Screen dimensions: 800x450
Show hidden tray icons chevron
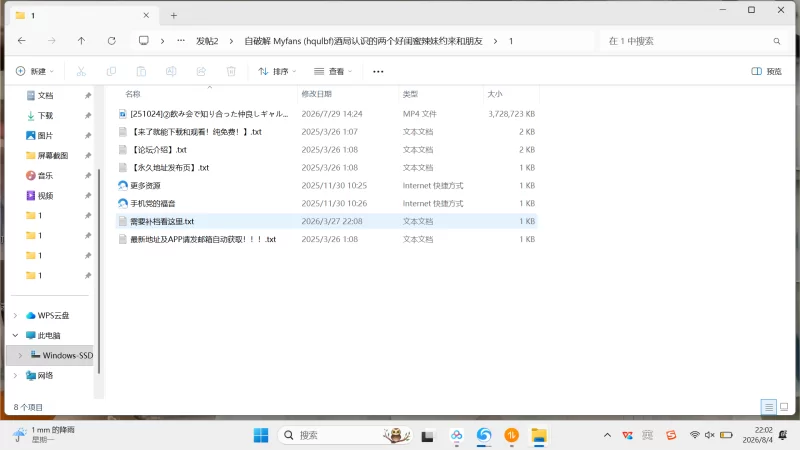(x=607, y=435)
